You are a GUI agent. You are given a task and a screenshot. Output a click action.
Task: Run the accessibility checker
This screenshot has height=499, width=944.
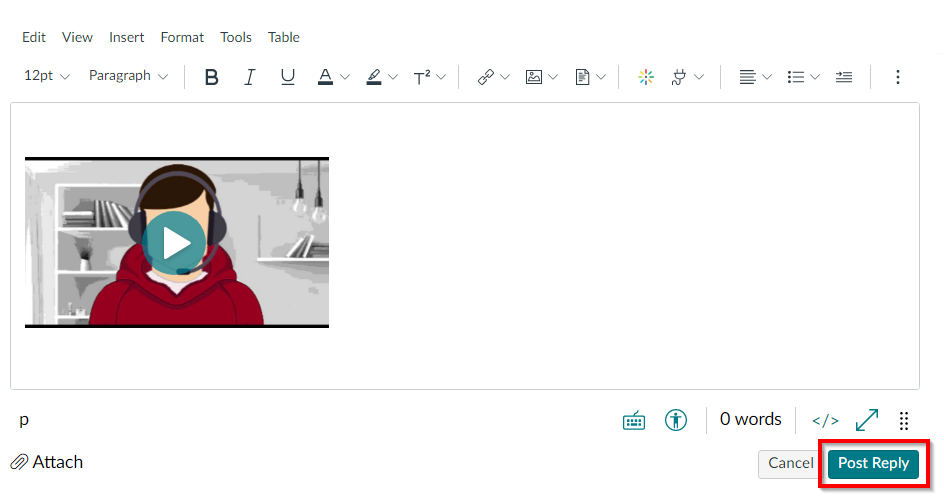pyautogui.click(x=676, y=420)
